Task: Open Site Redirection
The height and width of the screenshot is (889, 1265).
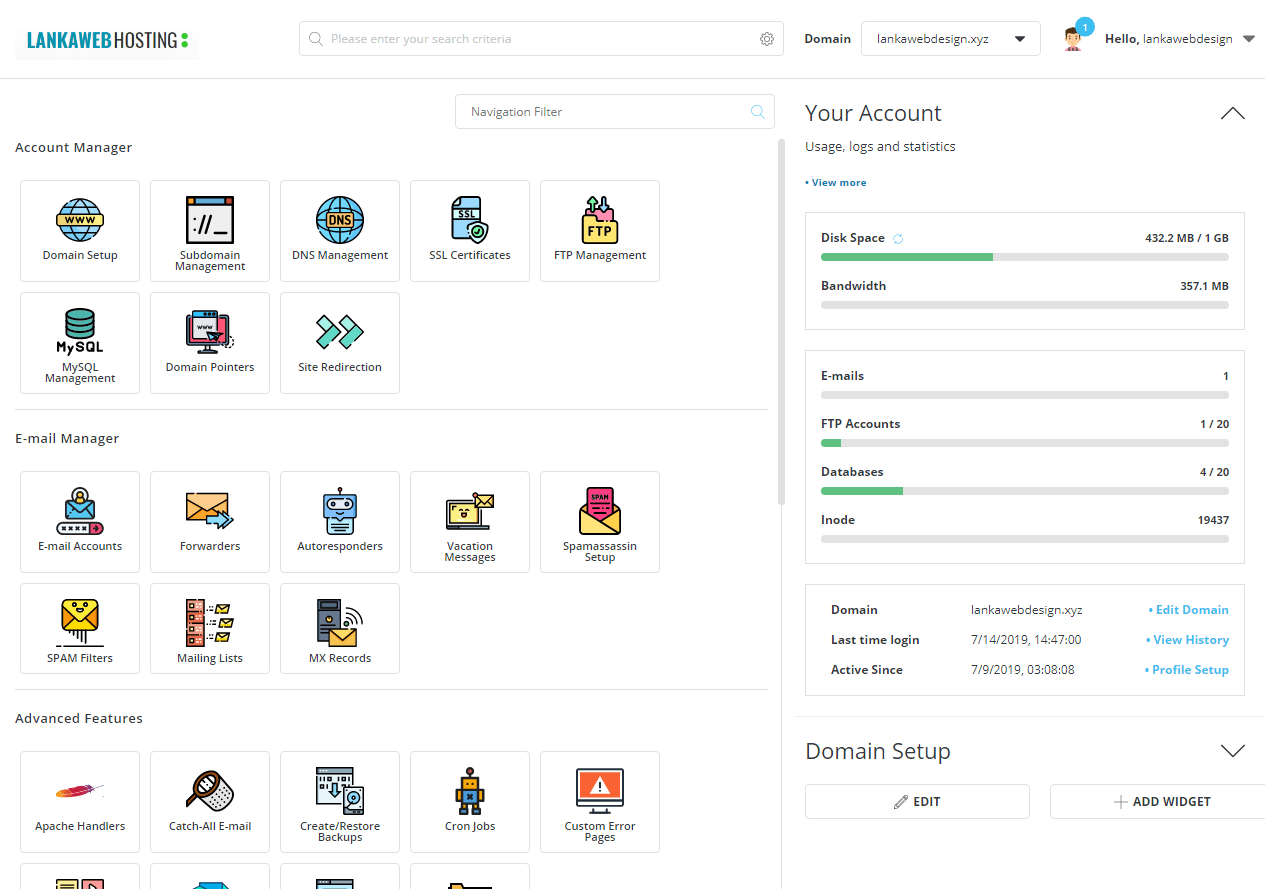Action: tap(340, 343)
